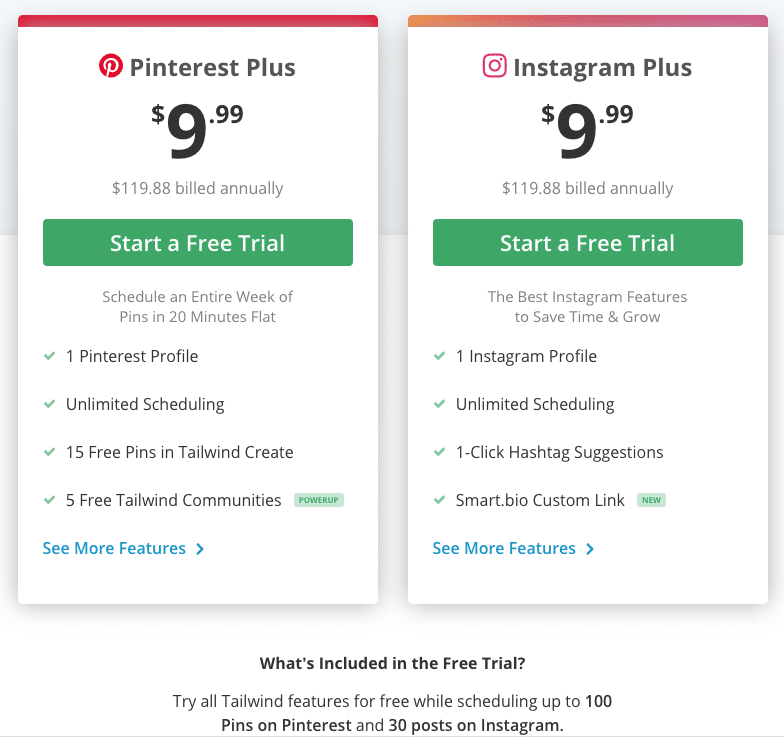Click checkmark beside 5 Free Tailwind Communities
784x745 pixels.
50,500
